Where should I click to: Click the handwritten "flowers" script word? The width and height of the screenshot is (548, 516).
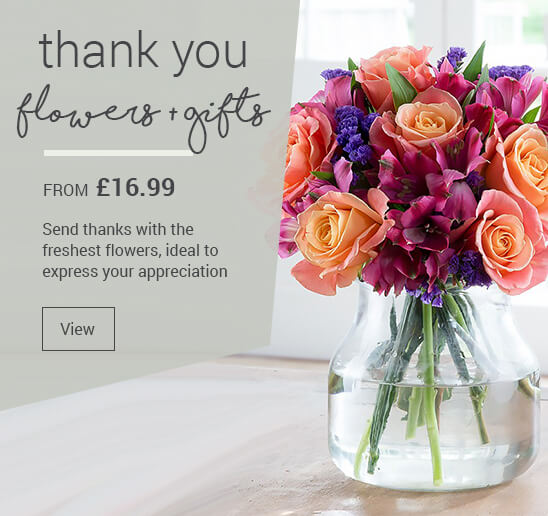[x=86, y=110]
